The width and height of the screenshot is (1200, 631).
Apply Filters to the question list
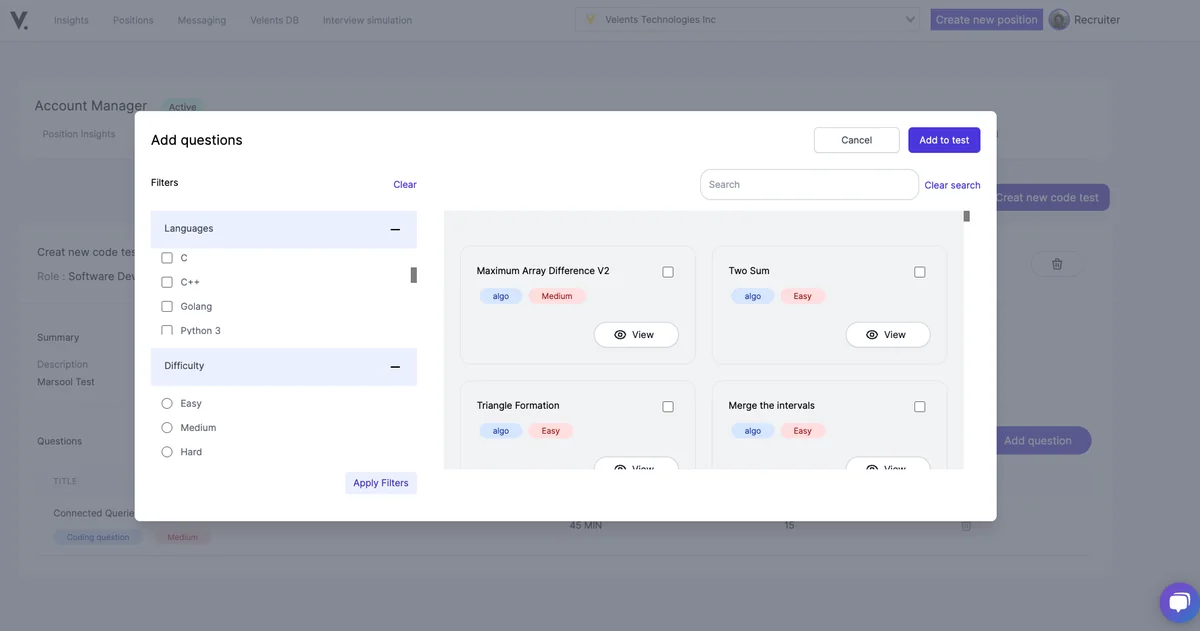point(381,483)
